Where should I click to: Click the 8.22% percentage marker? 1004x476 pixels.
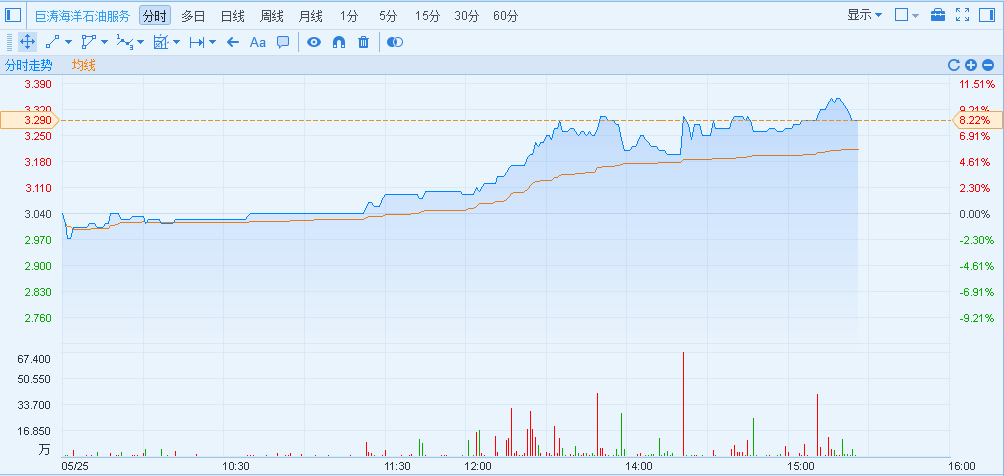[978, 120]
